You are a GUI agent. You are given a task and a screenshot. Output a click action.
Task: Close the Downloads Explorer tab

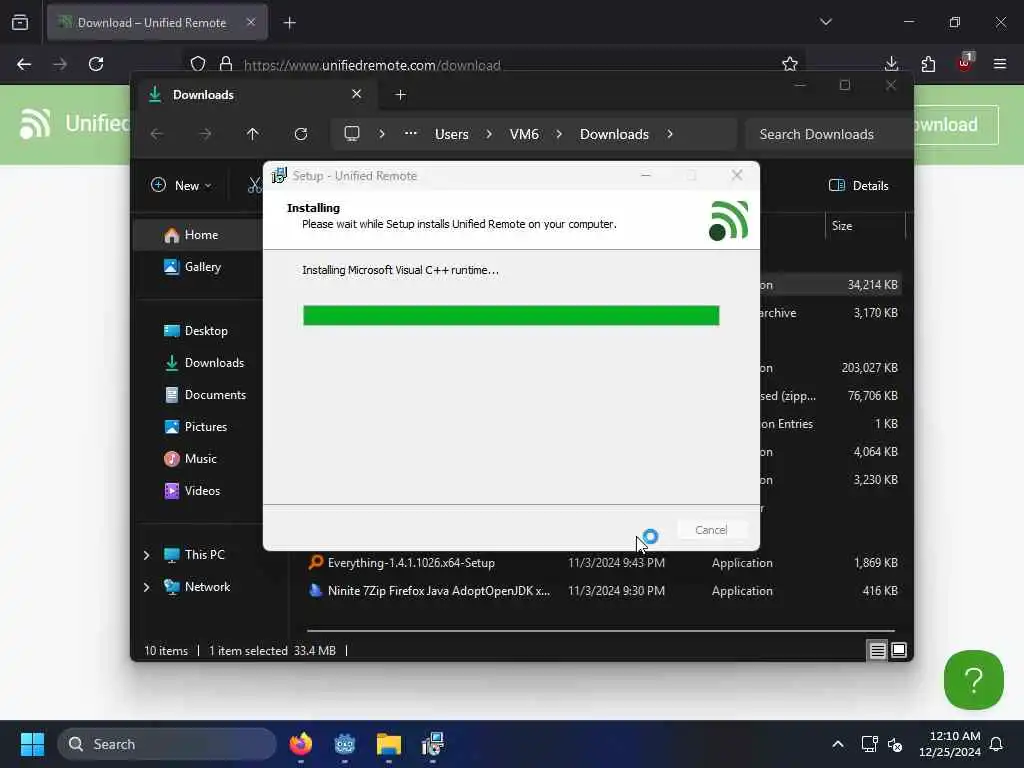357,94
